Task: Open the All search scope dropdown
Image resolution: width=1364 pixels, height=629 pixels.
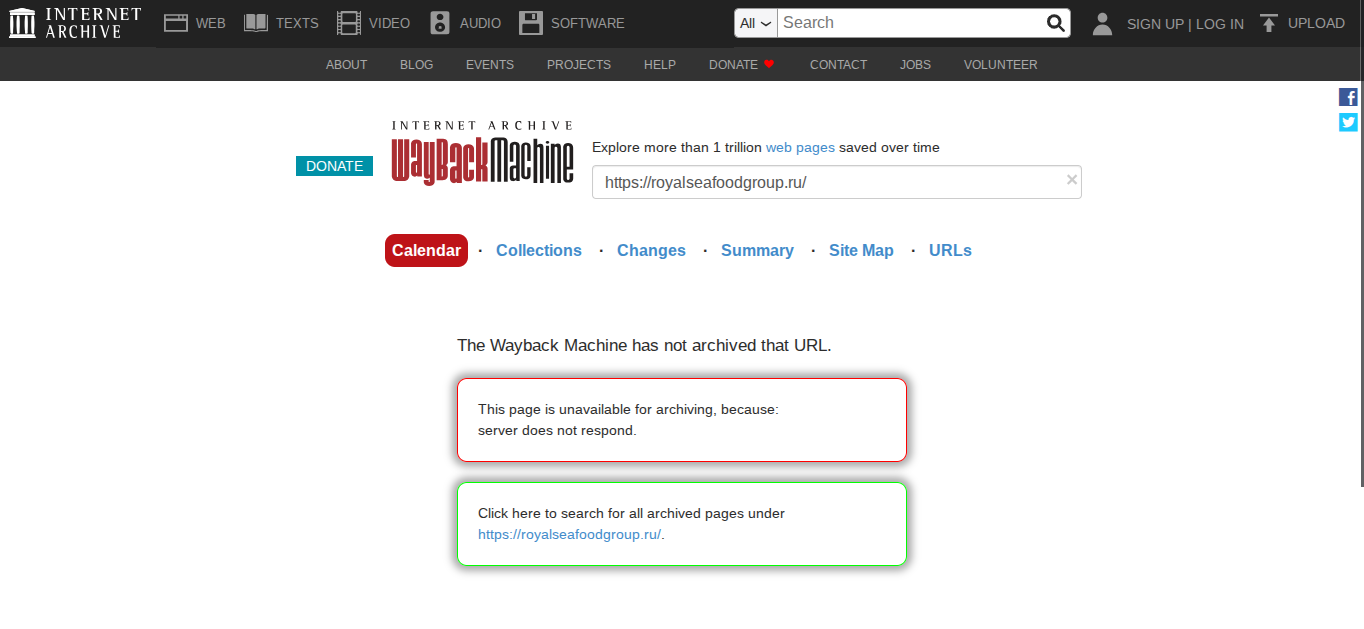Action: coord(756,23)
